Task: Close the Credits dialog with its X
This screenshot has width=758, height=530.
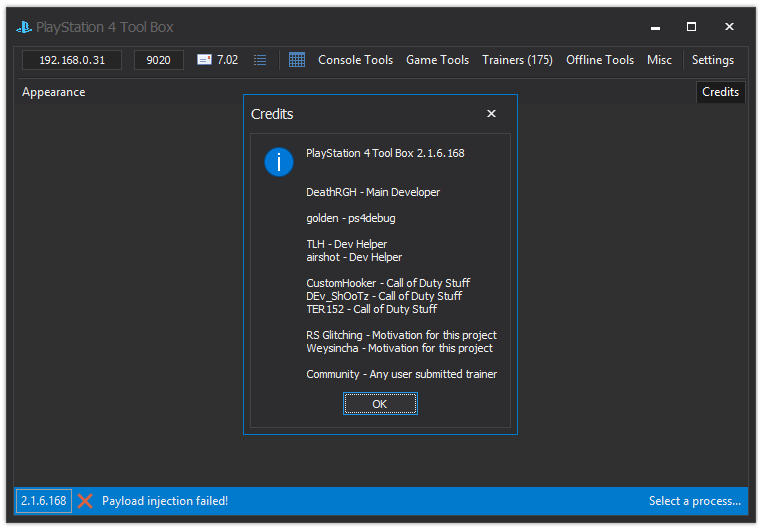Action: coord(491,114)
